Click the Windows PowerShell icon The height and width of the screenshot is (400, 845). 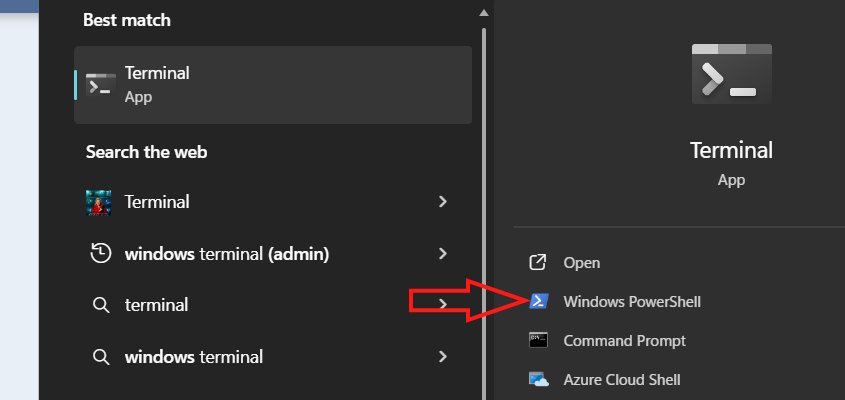tap(538, 301)
